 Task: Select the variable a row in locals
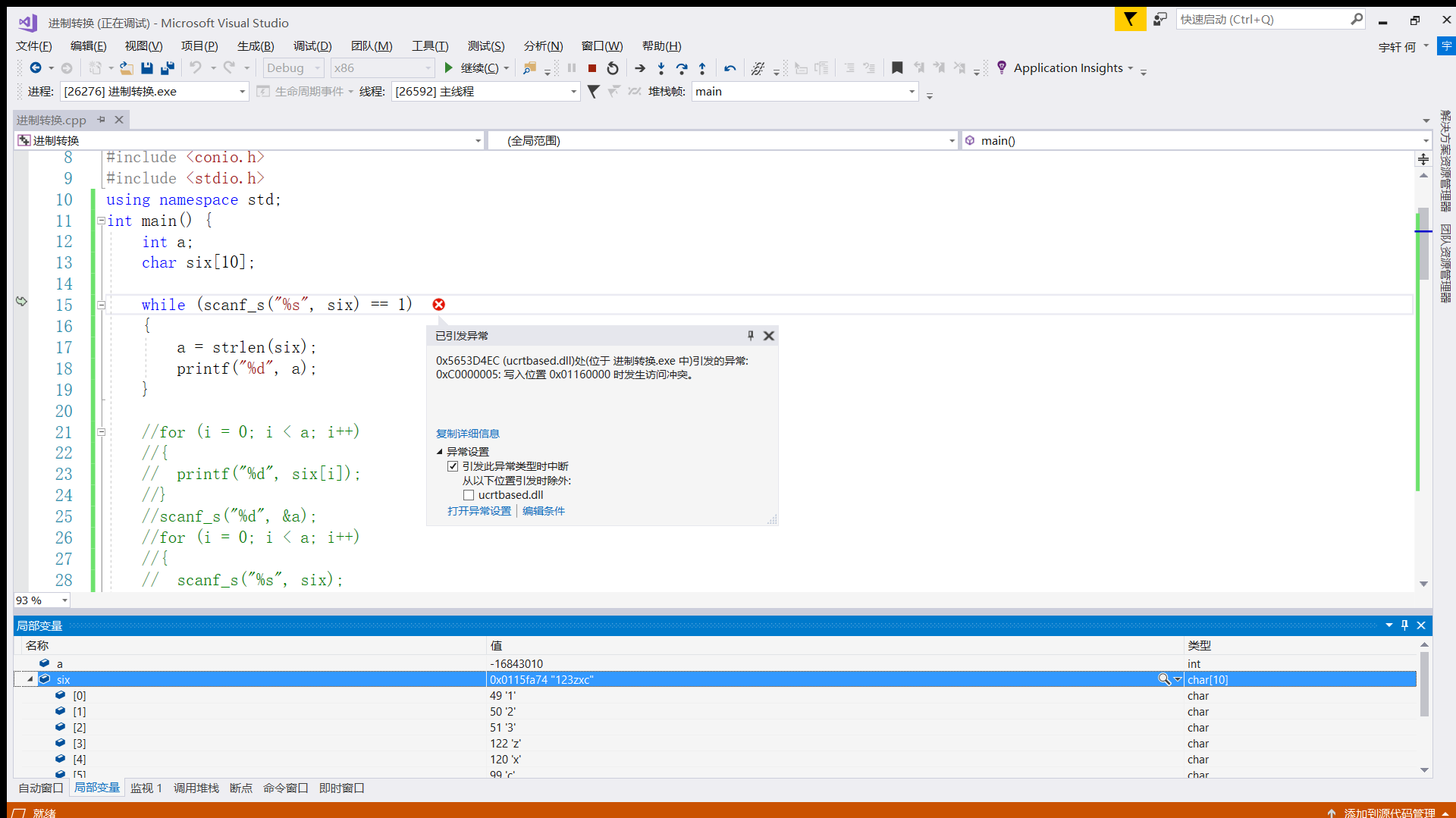715,663
